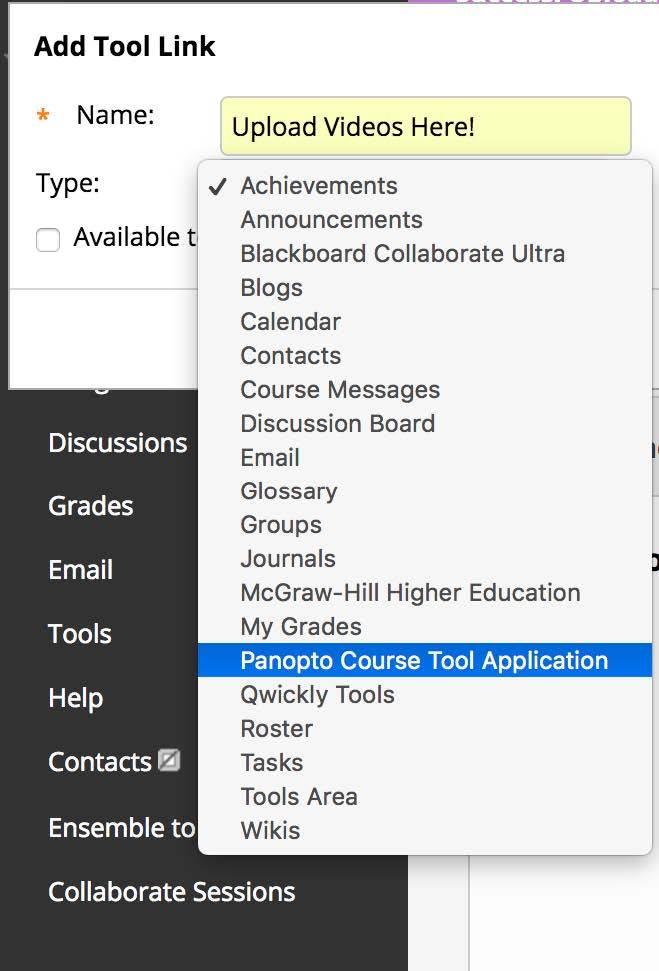Go to Collaborate Sessions link
Image resolution: width=659 pixels, height=971 pixels.
(x=171, y=892)
